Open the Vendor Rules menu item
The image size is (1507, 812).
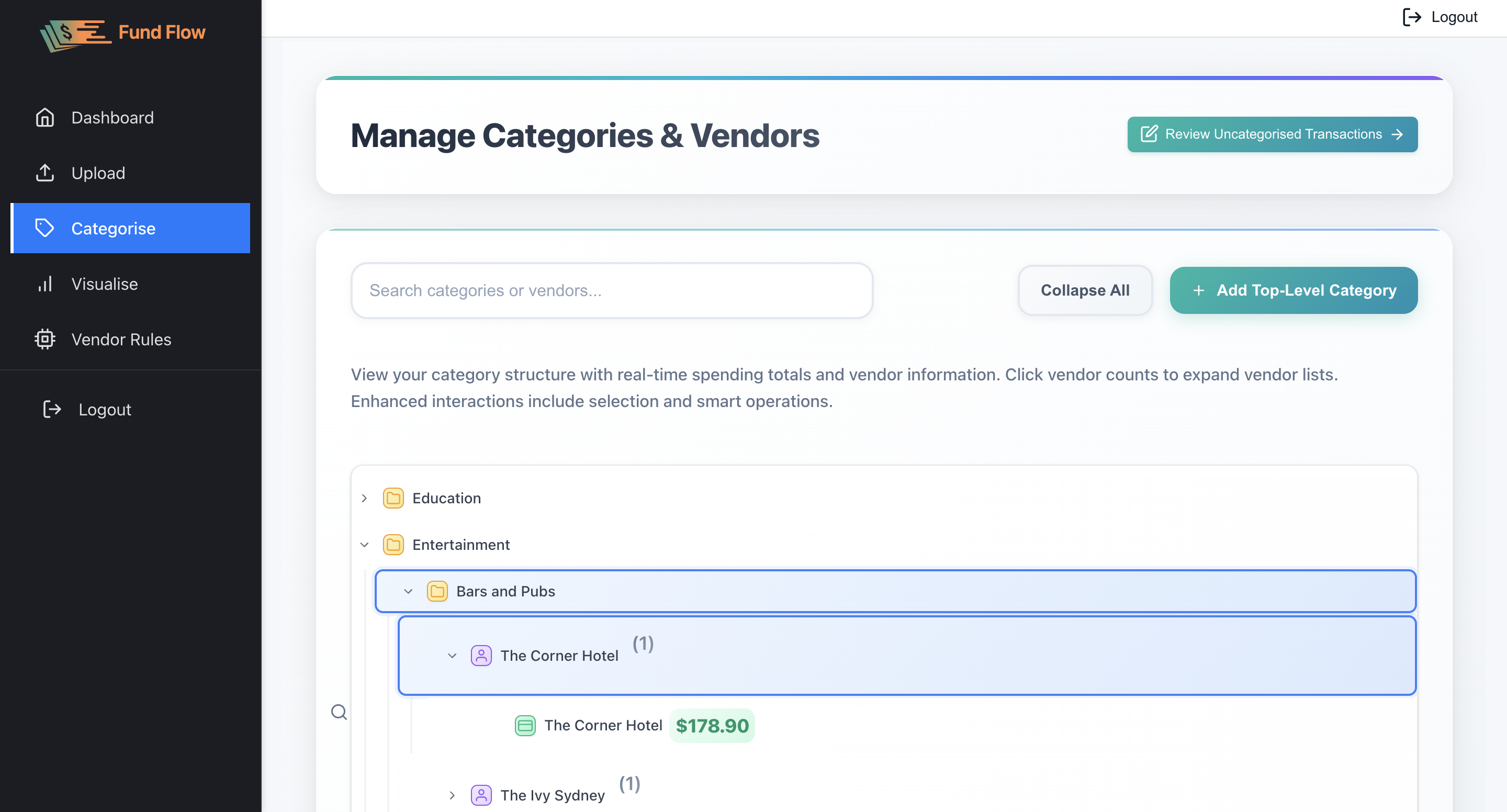coord(130,340)
